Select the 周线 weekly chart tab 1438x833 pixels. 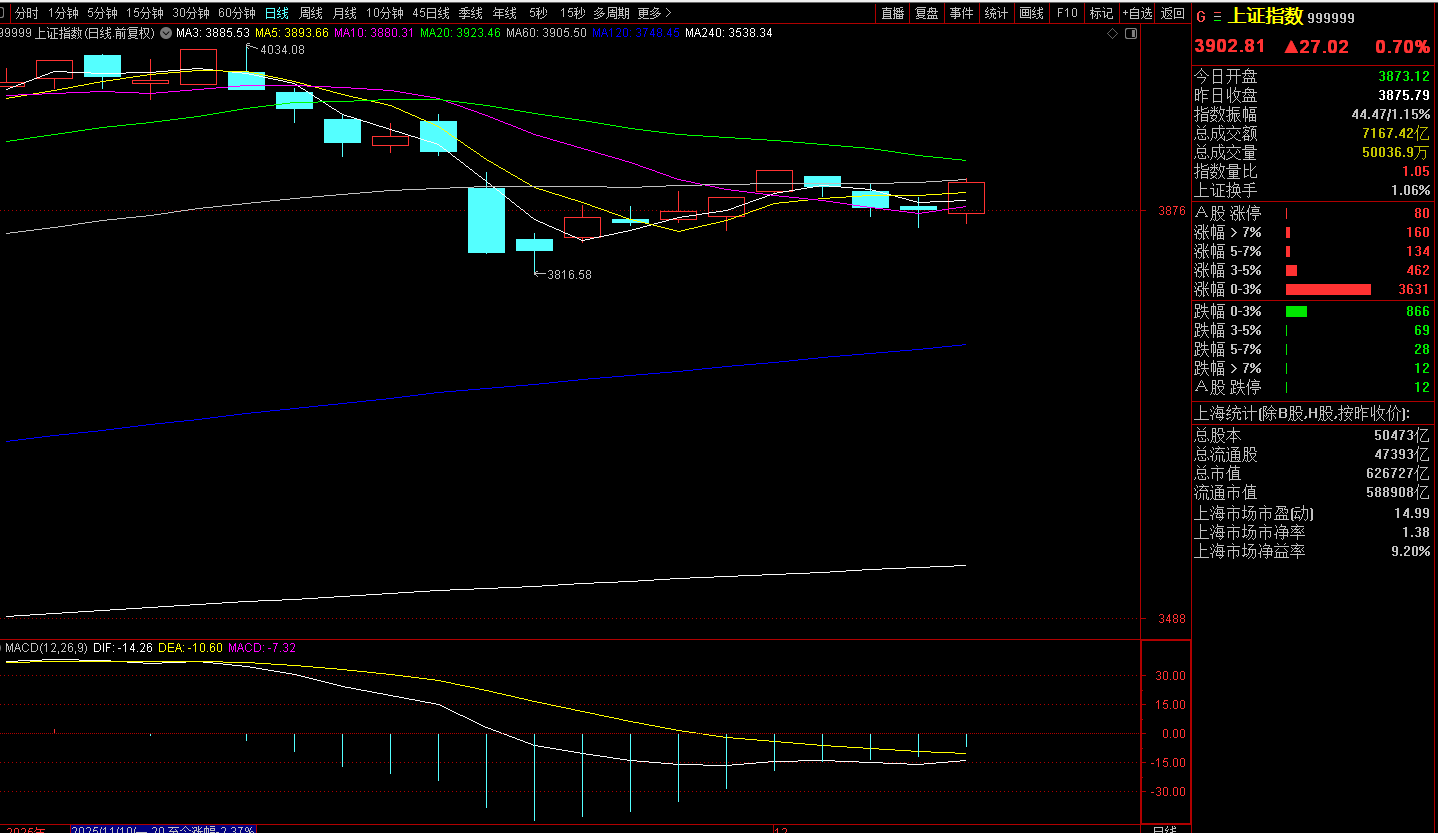[x=311, y=13]
